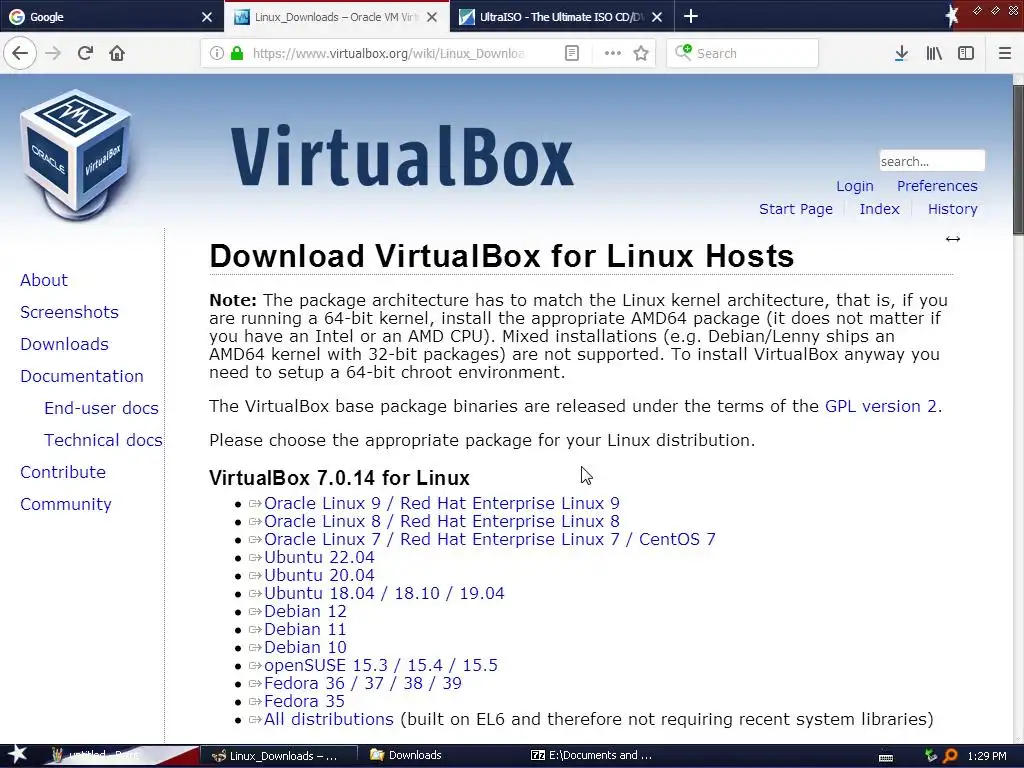
Task: Open Downloads in the sidebar
Action: point(64,344)
